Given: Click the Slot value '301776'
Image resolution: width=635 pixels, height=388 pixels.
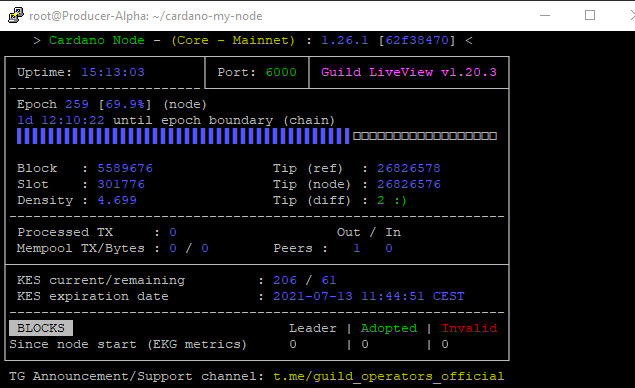Looking at the screenshot, I should click(121, 184).
